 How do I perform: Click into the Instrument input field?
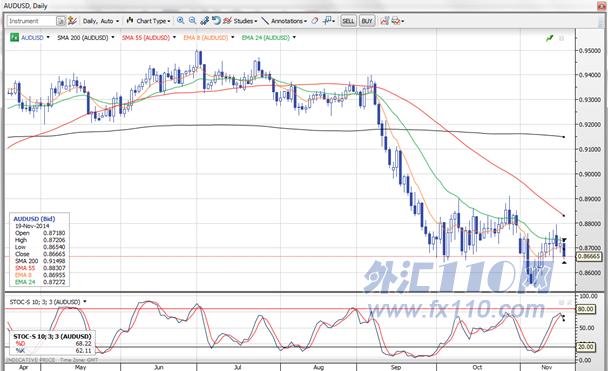32,21
